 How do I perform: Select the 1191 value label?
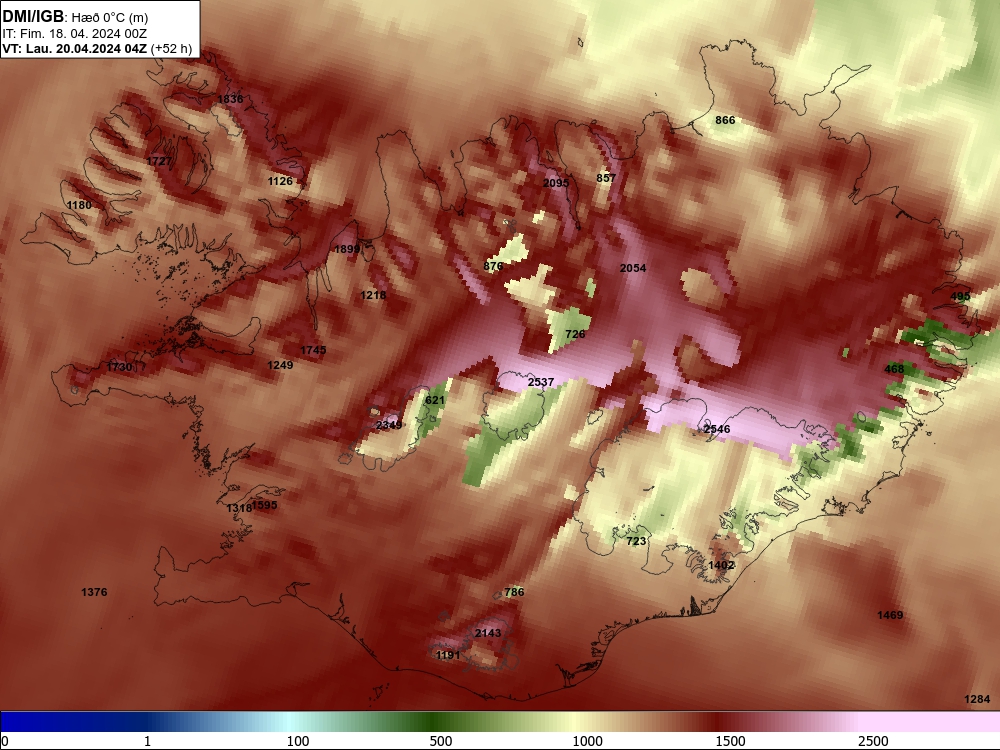pos(448,655)
